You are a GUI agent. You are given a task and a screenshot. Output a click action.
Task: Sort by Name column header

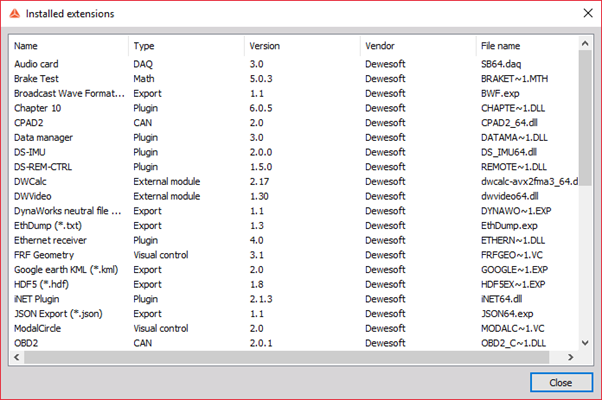[69, 46]
